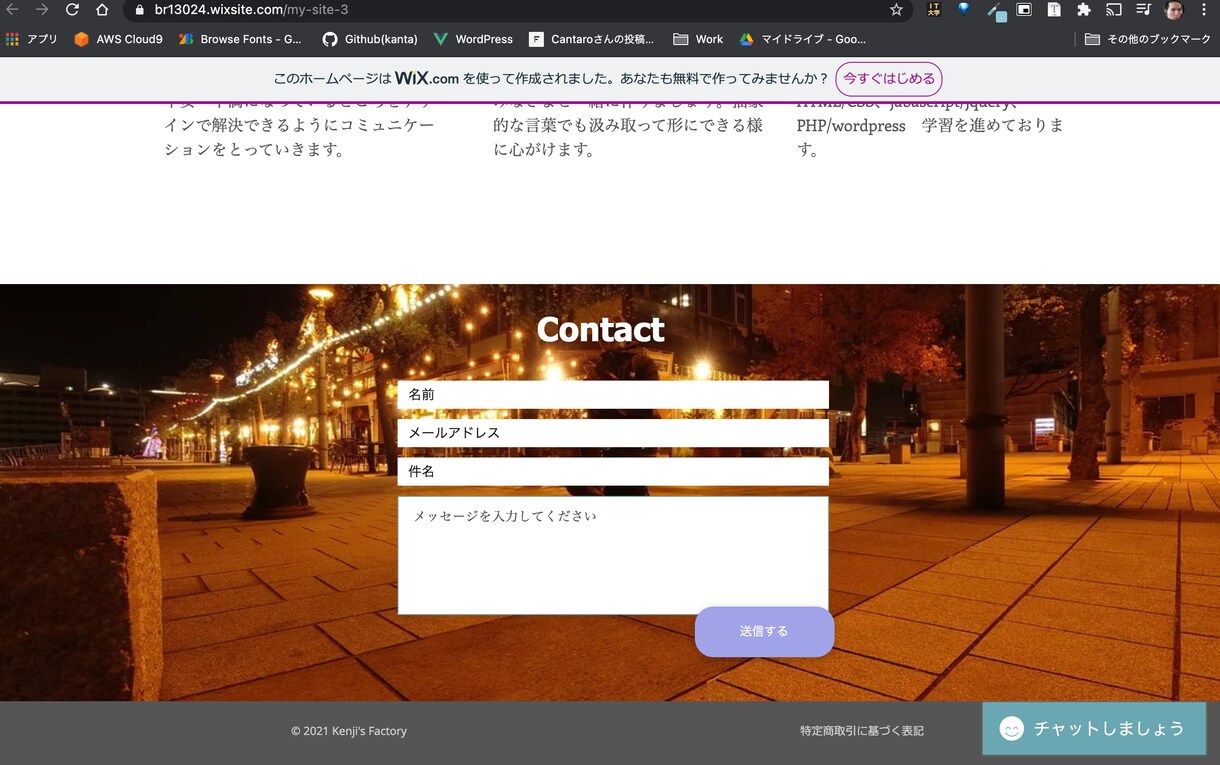
Task: Open the browser home page icon
Action: pyautogui.click(x=102, y=10)
